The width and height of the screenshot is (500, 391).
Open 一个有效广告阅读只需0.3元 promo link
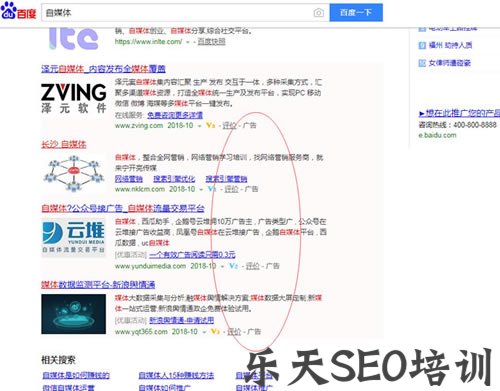192,255
